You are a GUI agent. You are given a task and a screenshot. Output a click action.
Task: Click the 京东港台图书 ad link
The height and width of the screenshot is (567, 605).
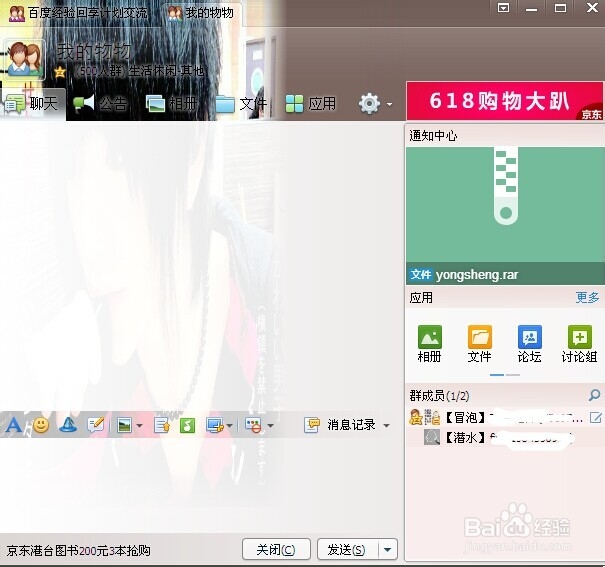[78, 550]
